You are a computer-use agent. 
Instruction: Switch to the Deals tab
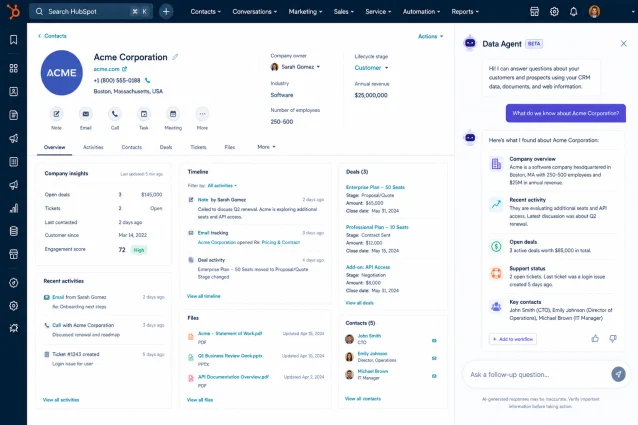(x=166, y=147)
